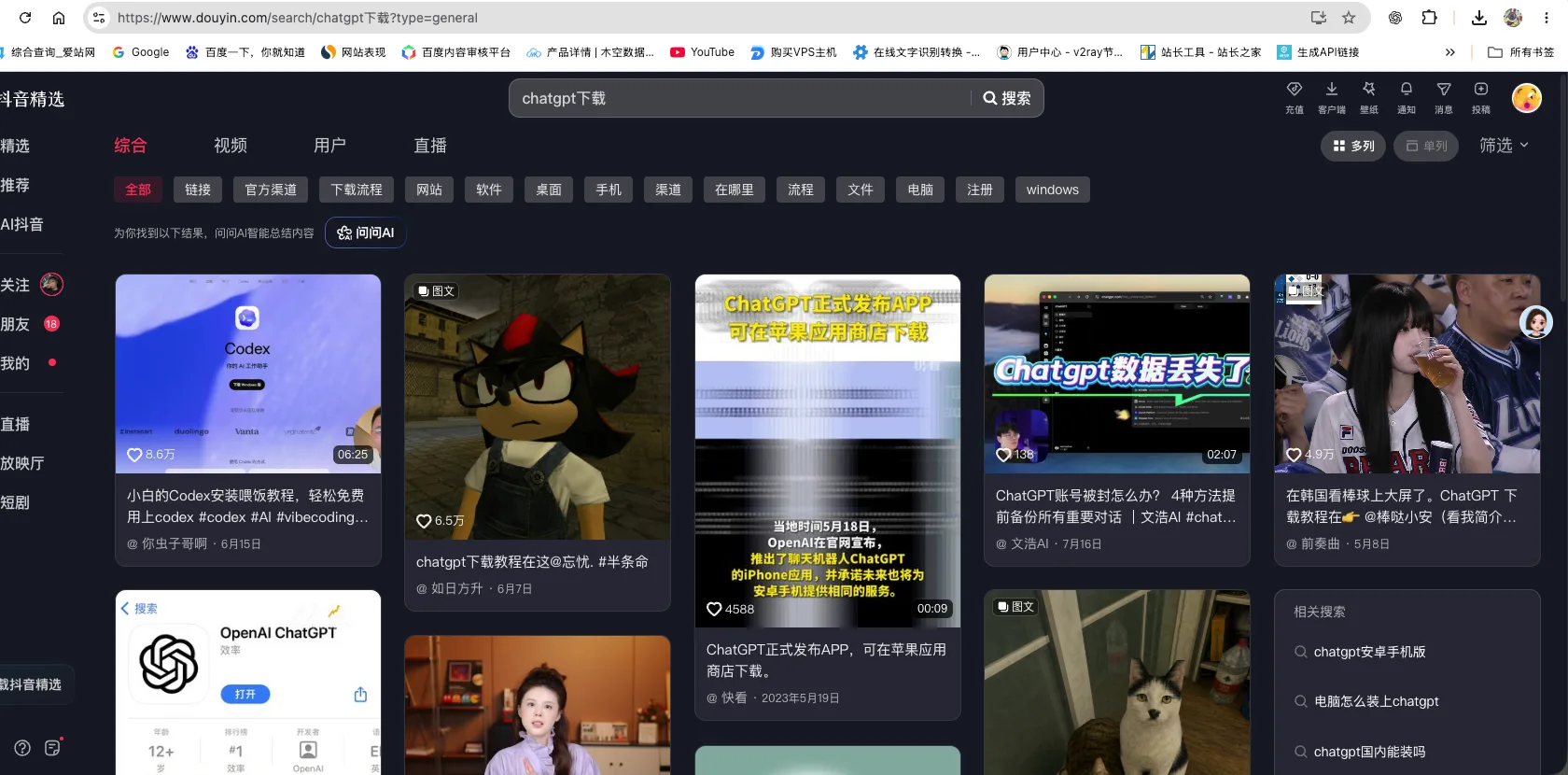
Task: Click the browser address bar URL
Action: (x=298, y=18)
